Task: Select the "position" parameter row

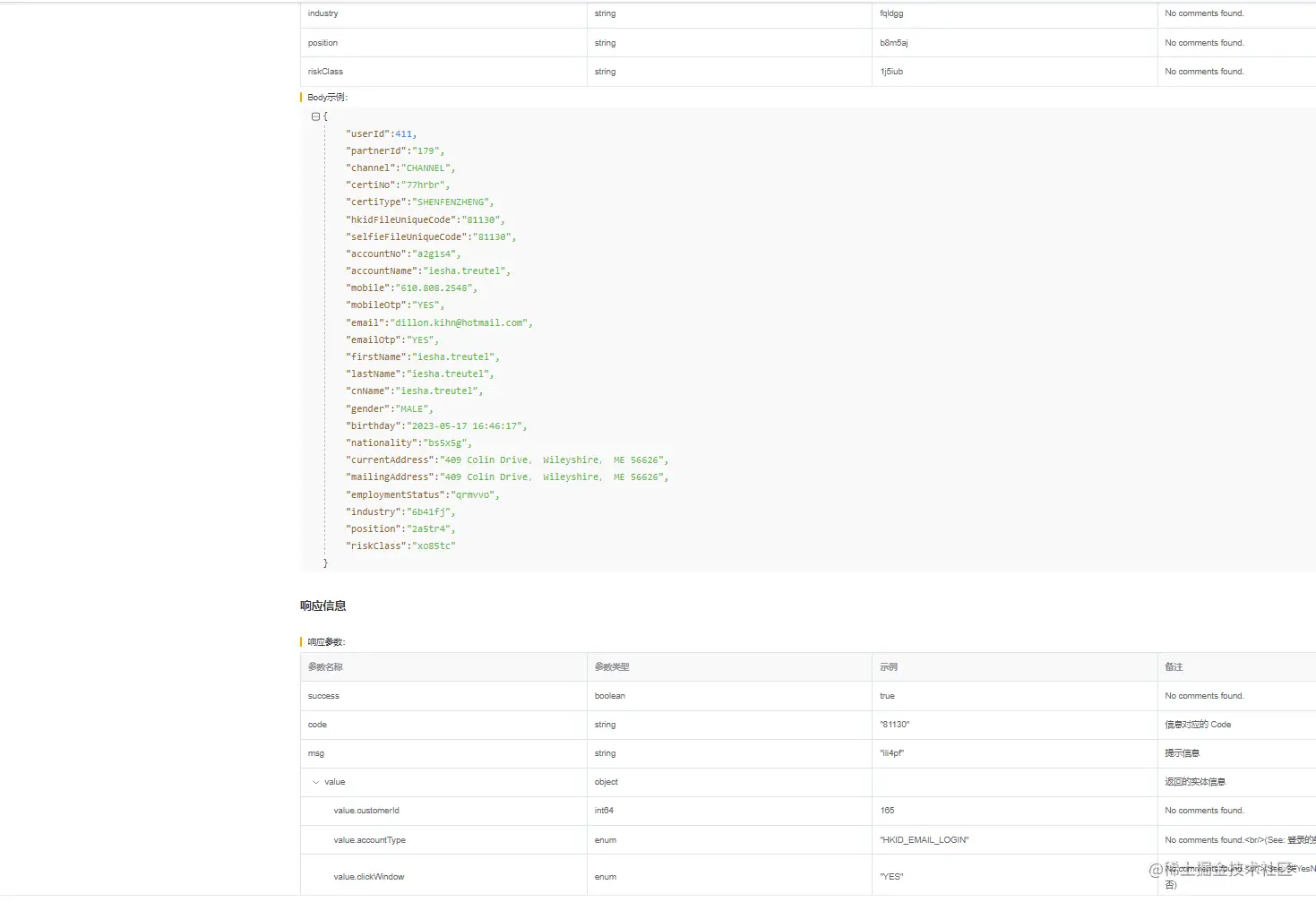Action: coord(323,42)
